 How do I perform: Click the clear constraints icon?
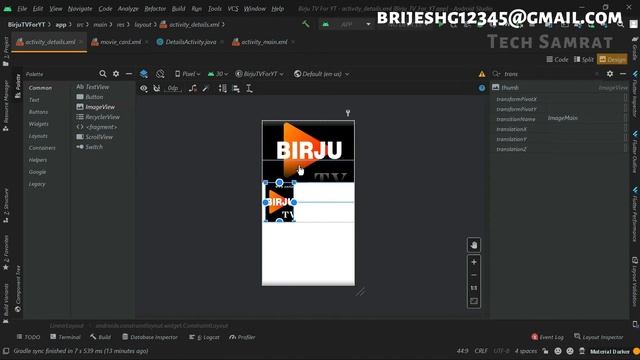click(x=193, y=89)
